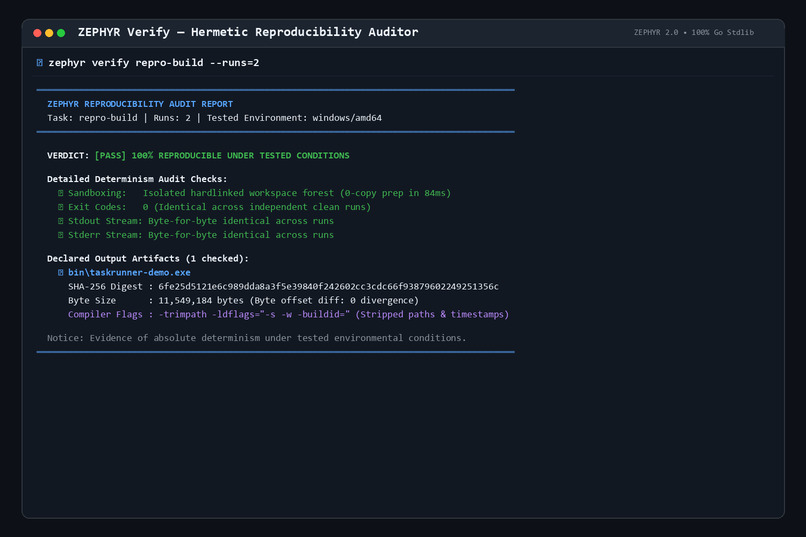Screen dimensions: 806x537
Task: Click 'Detailed Determinism Audit Checks:' heading
Action: point(137,179)
